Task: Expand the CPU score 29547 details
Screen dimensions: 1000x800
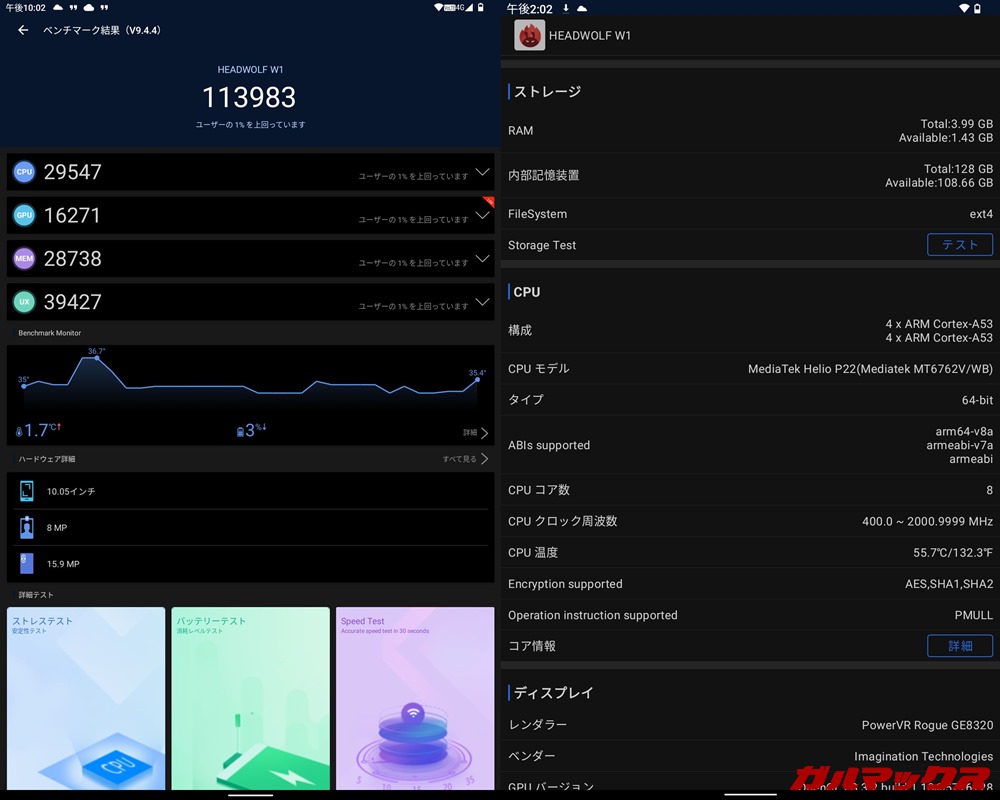Action: pos(482,172)
